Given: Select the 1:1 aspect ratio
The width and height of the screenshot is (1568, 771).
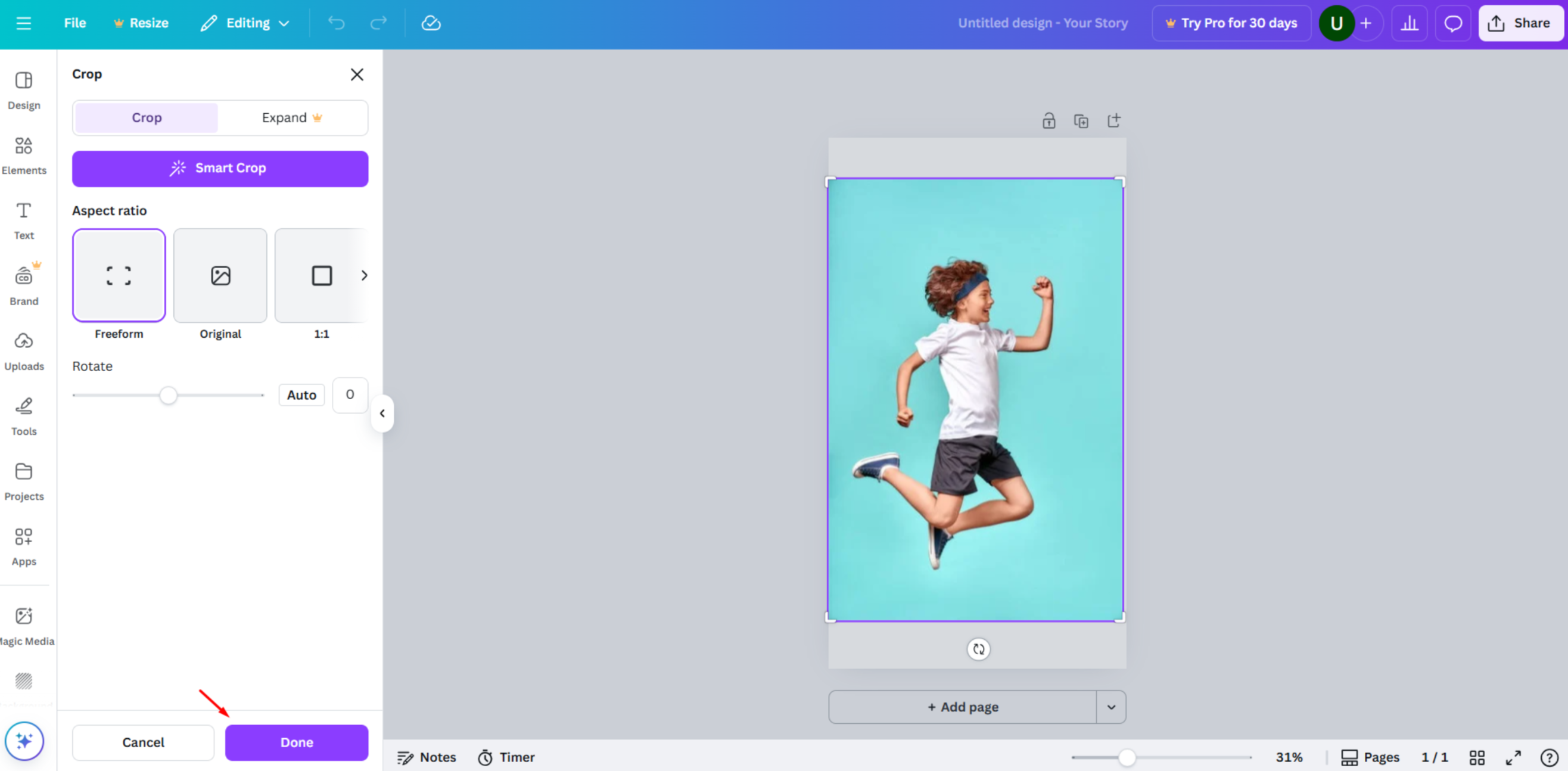Looking at the screenshot, I should pyautogui.click(x=321, y=275).
